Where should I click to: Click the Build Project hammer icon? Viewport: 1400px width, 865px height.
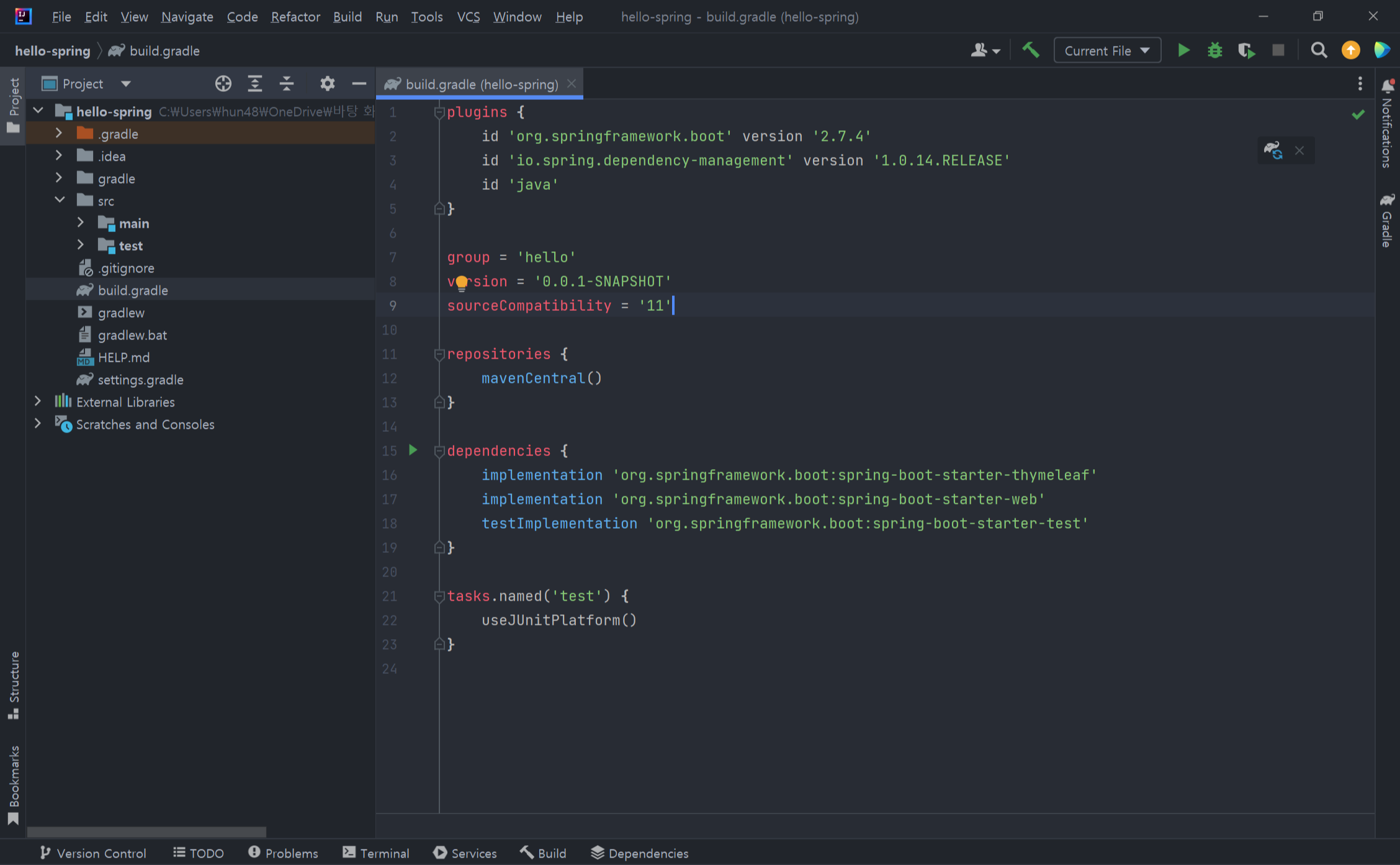click(x=1030, y=50)
